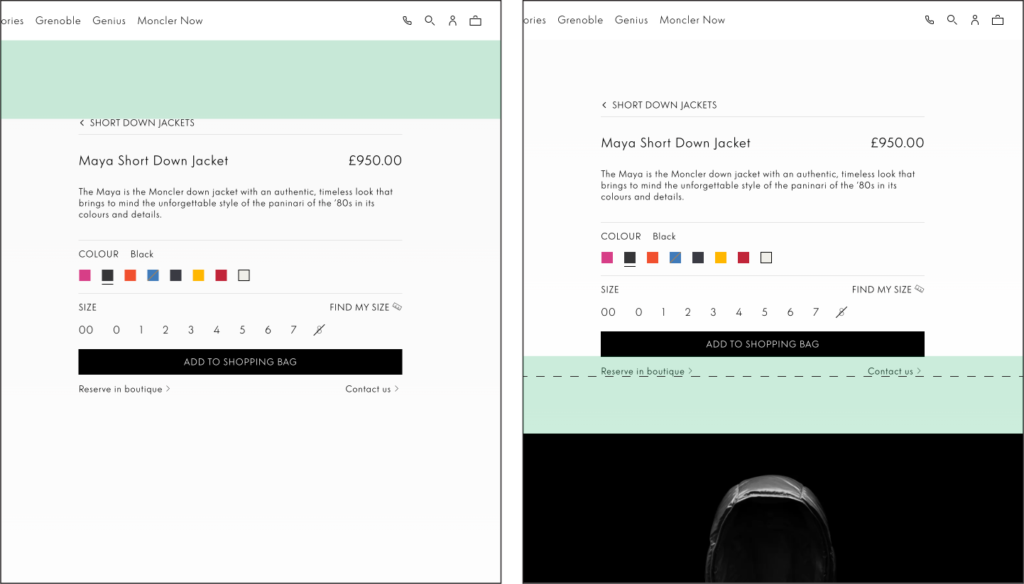Screen dimensions: 1024x584
Task: Click the Find My Size ruler icon, right page
Action: [x=920, y=289]
